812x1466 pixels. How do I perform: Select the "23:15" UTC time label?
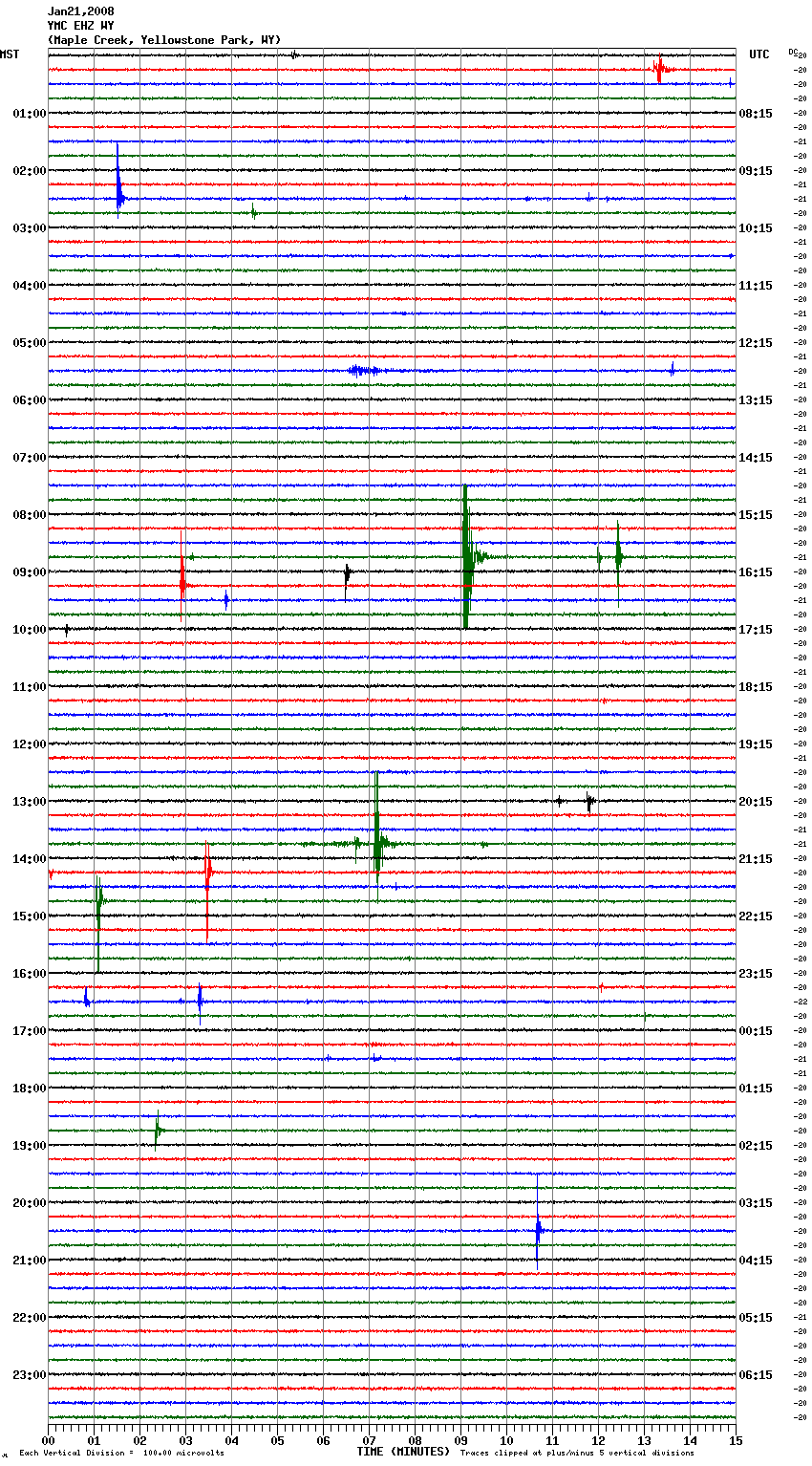pos(756,974)
